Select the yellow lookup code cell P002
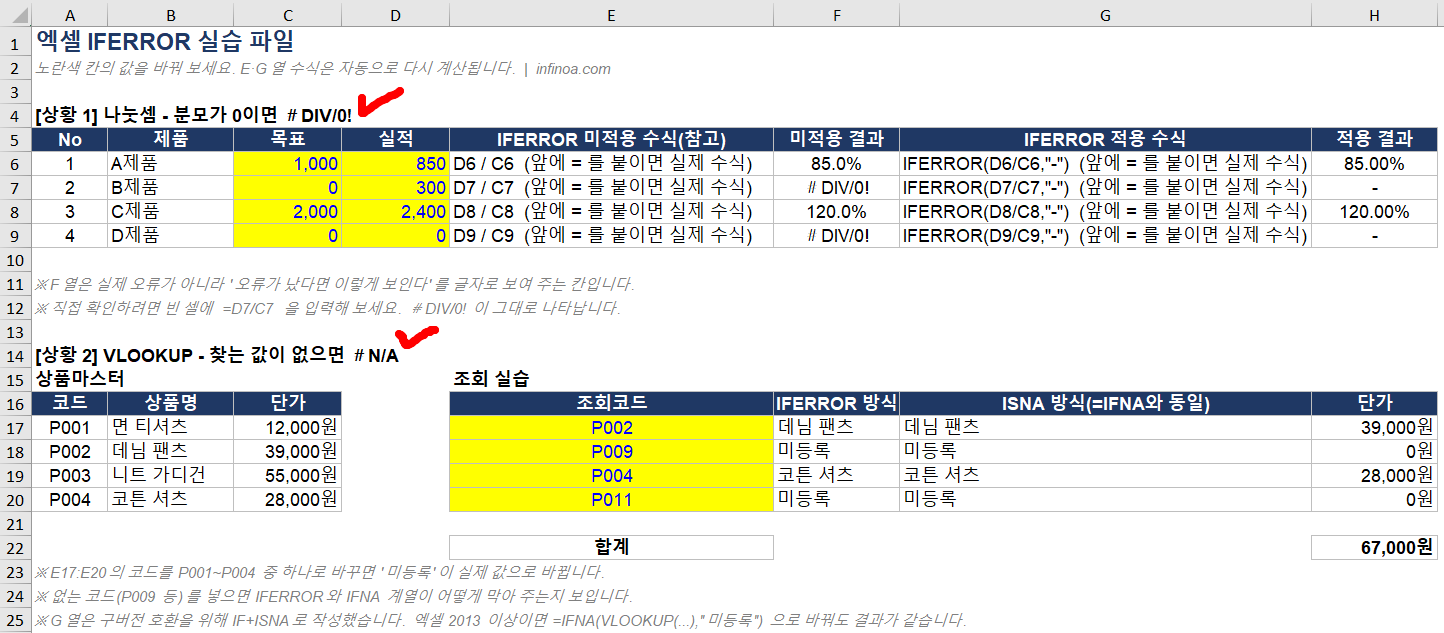The width and height of the screenshot is (1444, 633). [611, 427]
